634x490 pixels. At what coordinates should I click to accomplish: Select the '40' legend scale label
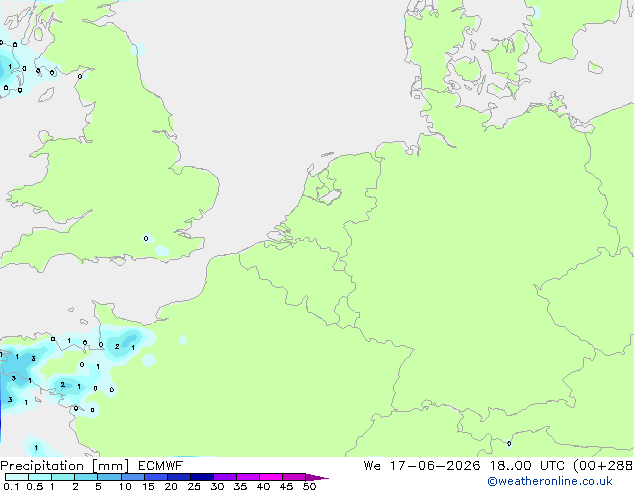coord(264,486)
